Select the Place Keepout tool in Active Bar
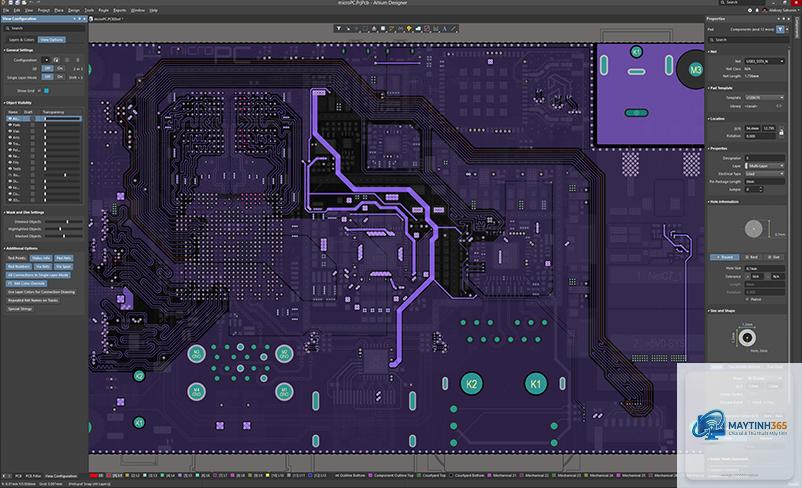Image resolution: width=802 pixels, height=488 pixels. tap(427, 28)
